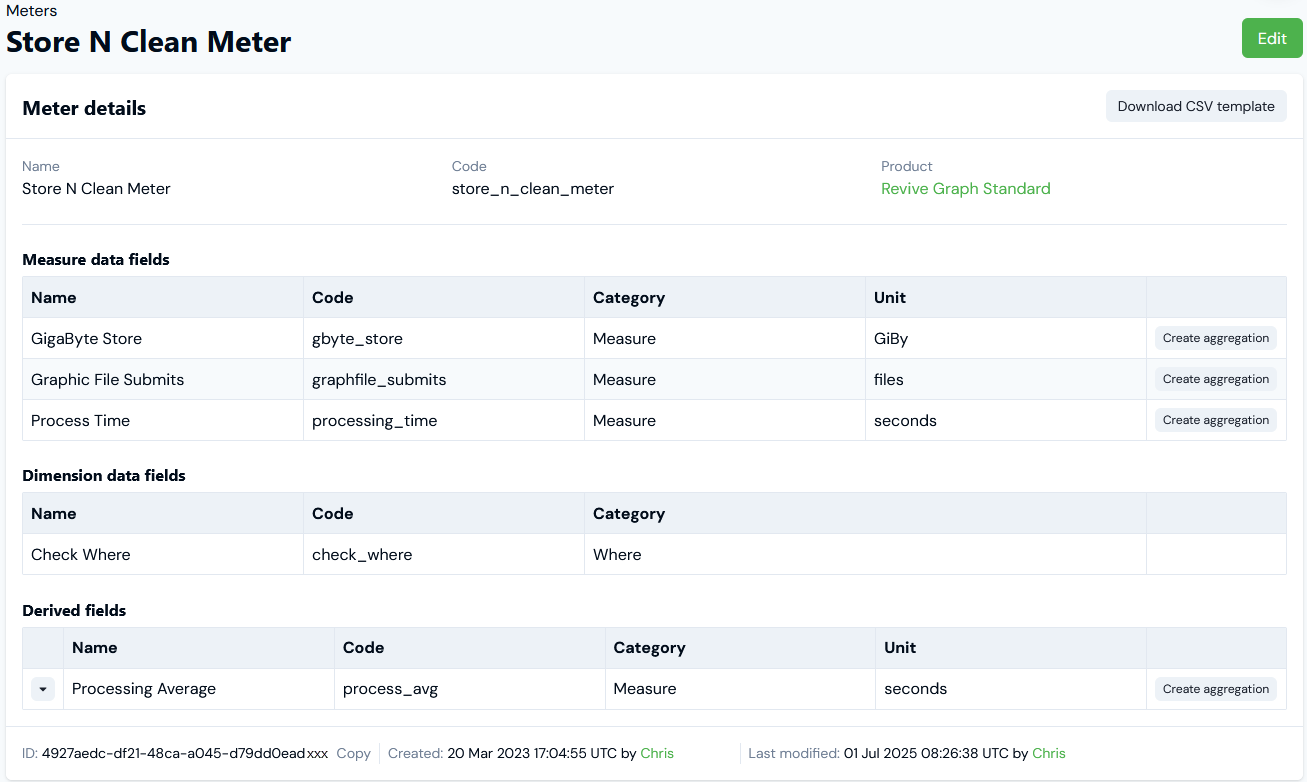Click the Meter details heading
The image size is (1307, 782).
click(84, 108)
